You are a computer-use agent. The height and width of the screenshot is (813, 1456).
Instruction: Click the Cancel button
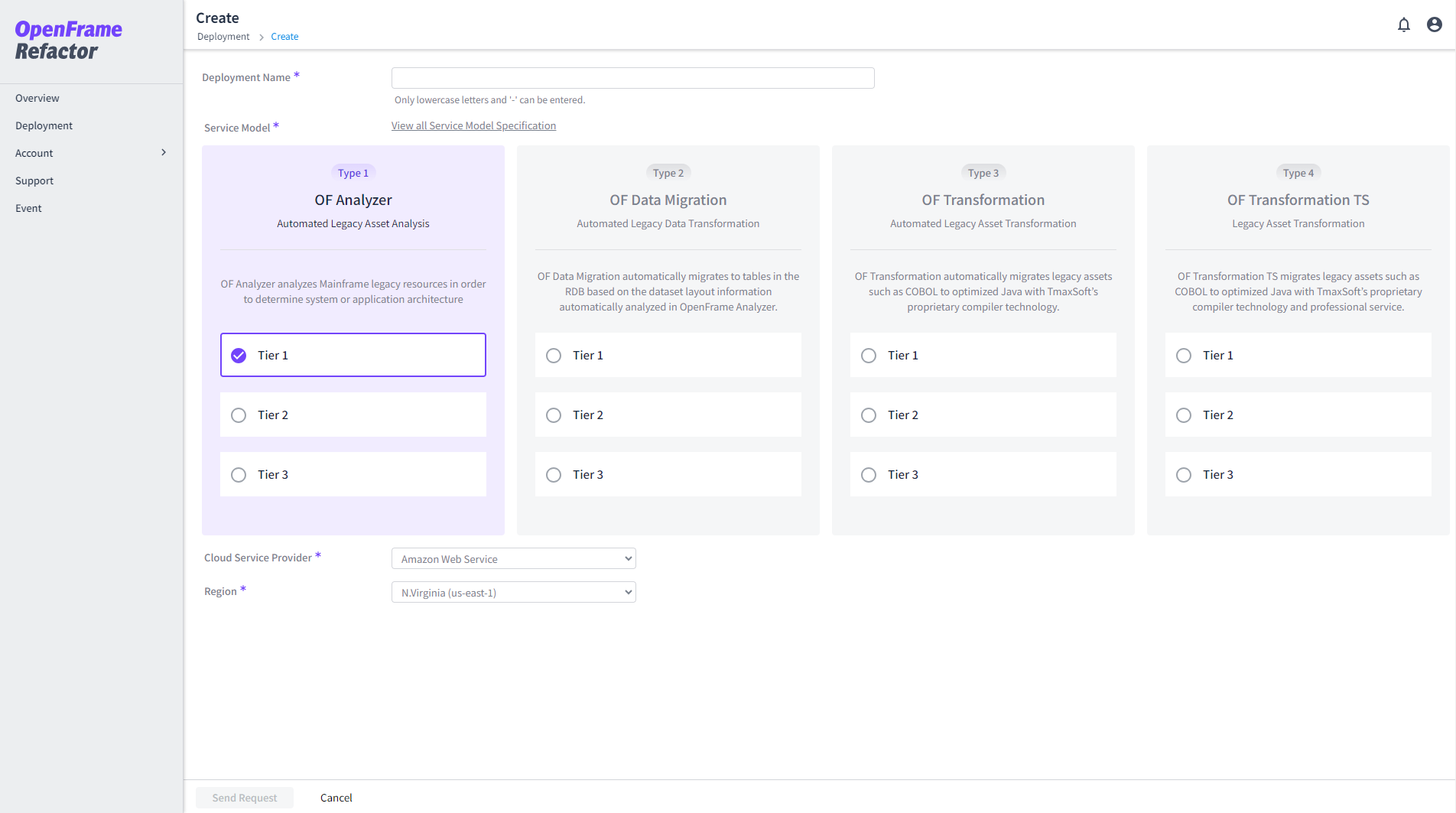(x=336, y=798)
